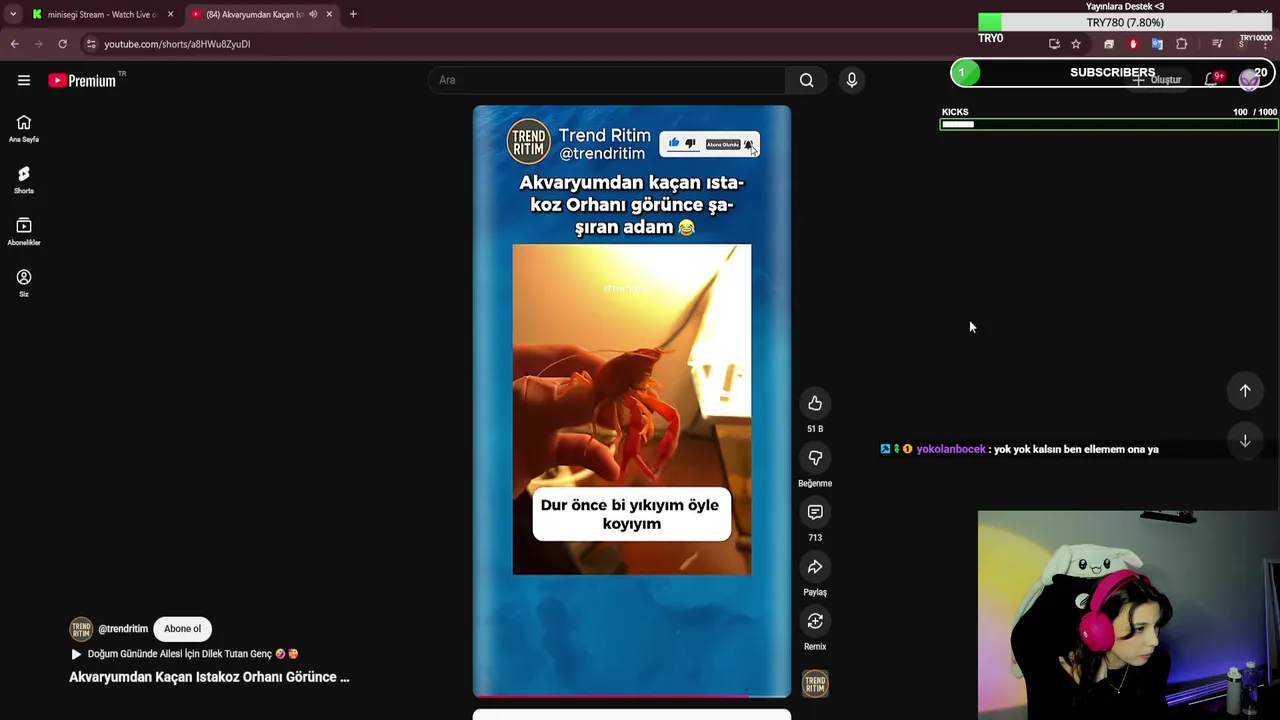This screenshot has width=1280, height=720.
Task: Open Shorts in the sidebar
Action: [x=24, y=180]
